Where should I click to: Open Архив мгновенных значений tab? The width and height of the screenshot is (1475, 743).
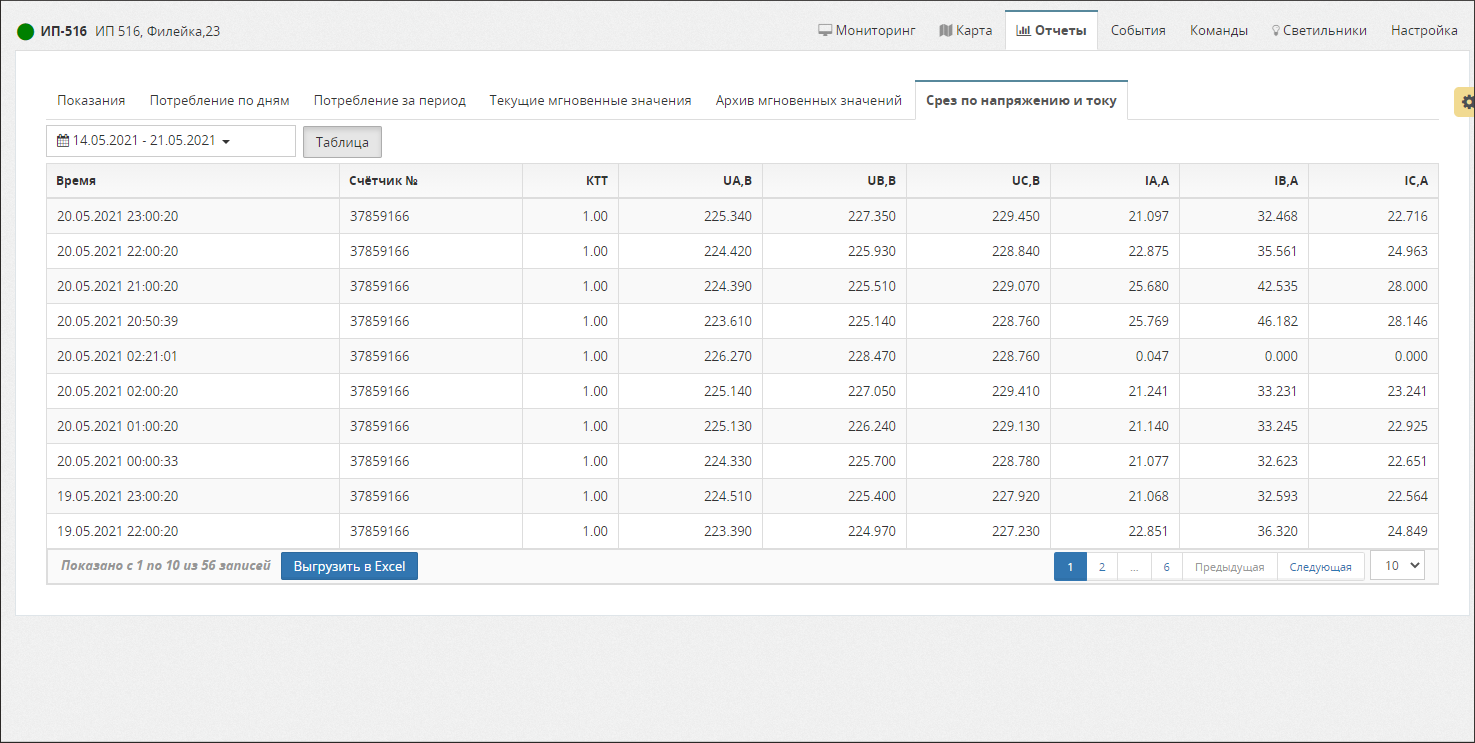click(x=808, y=100)
